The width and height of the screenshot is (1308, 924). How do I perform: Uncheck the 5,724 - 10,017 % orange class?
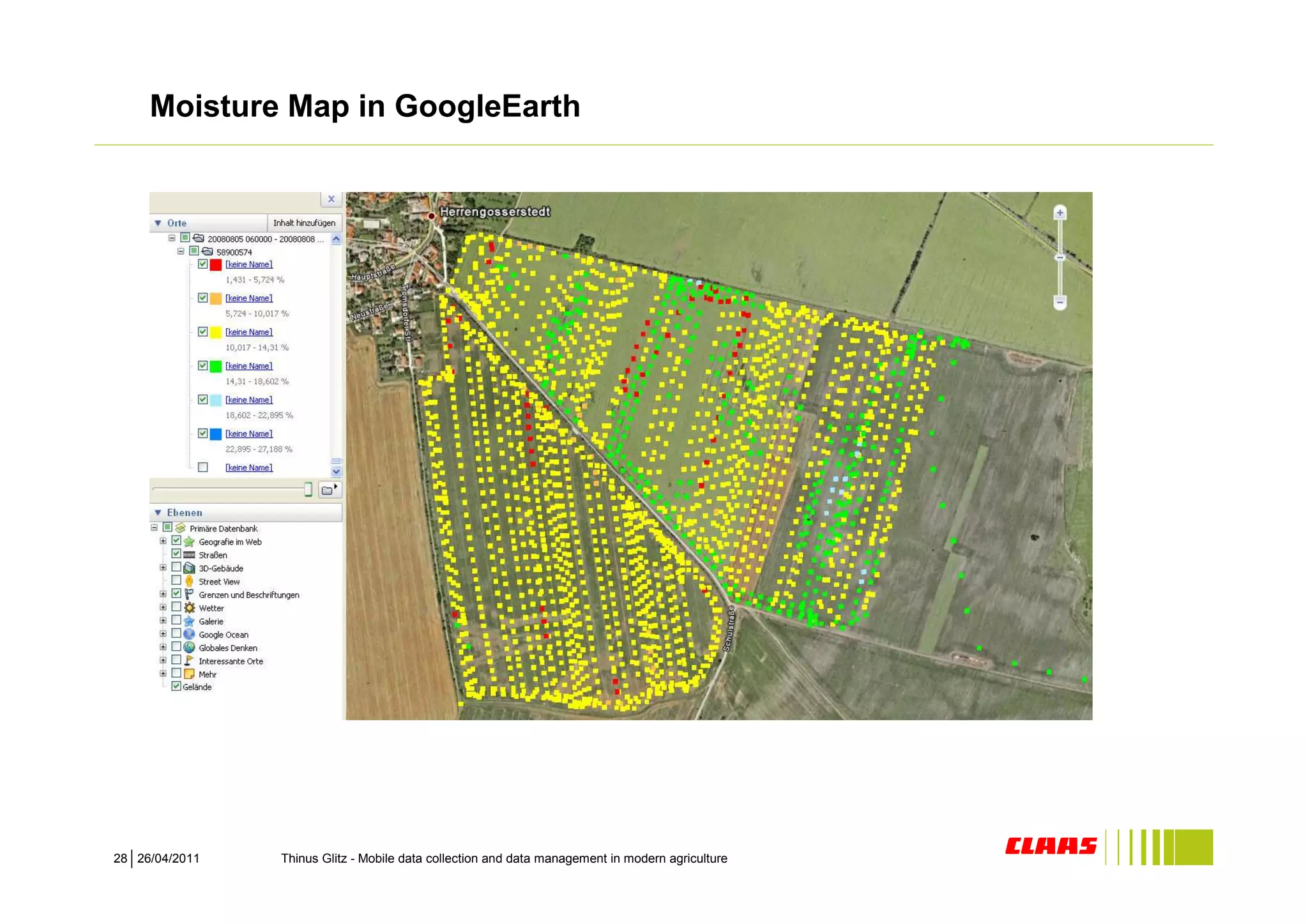point(202,298)
